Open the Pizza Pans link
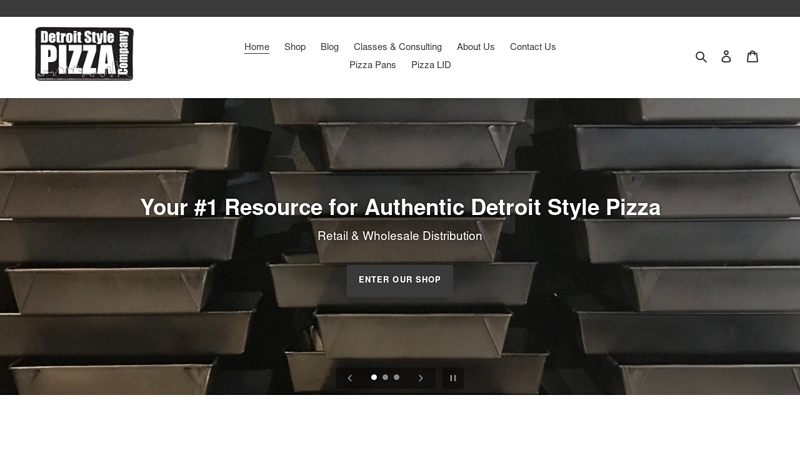This screenshot has height=450, width=800. pyautogui.click(x=372, y=65)
